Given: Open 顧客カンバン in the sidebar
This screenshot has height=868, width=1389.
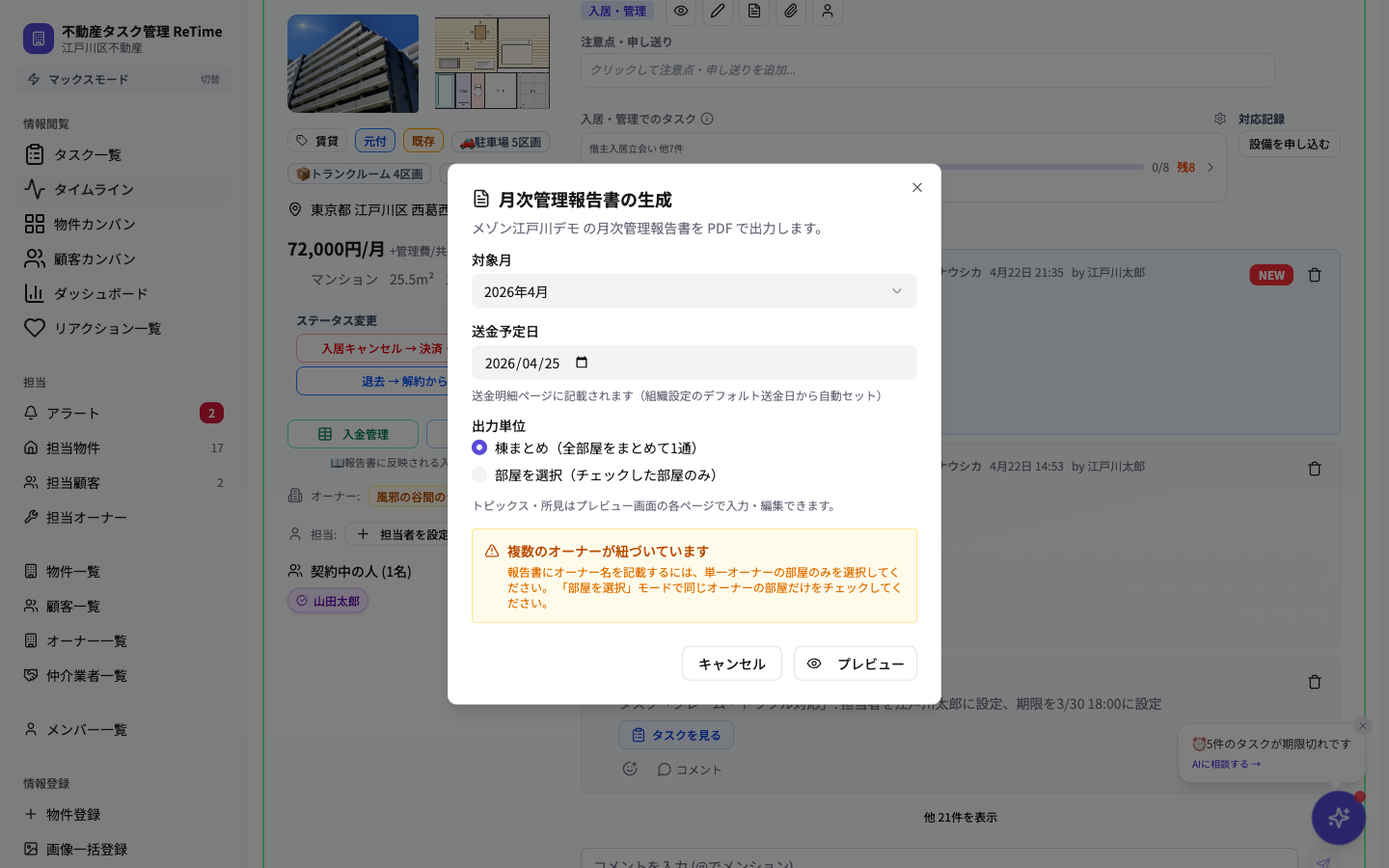Looking at the screenshot, I should 123,258.
